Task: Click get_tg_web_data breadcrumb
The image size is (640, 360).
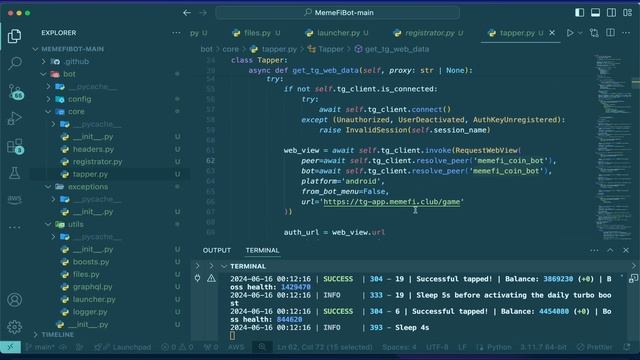Action: tap(392, 49)
